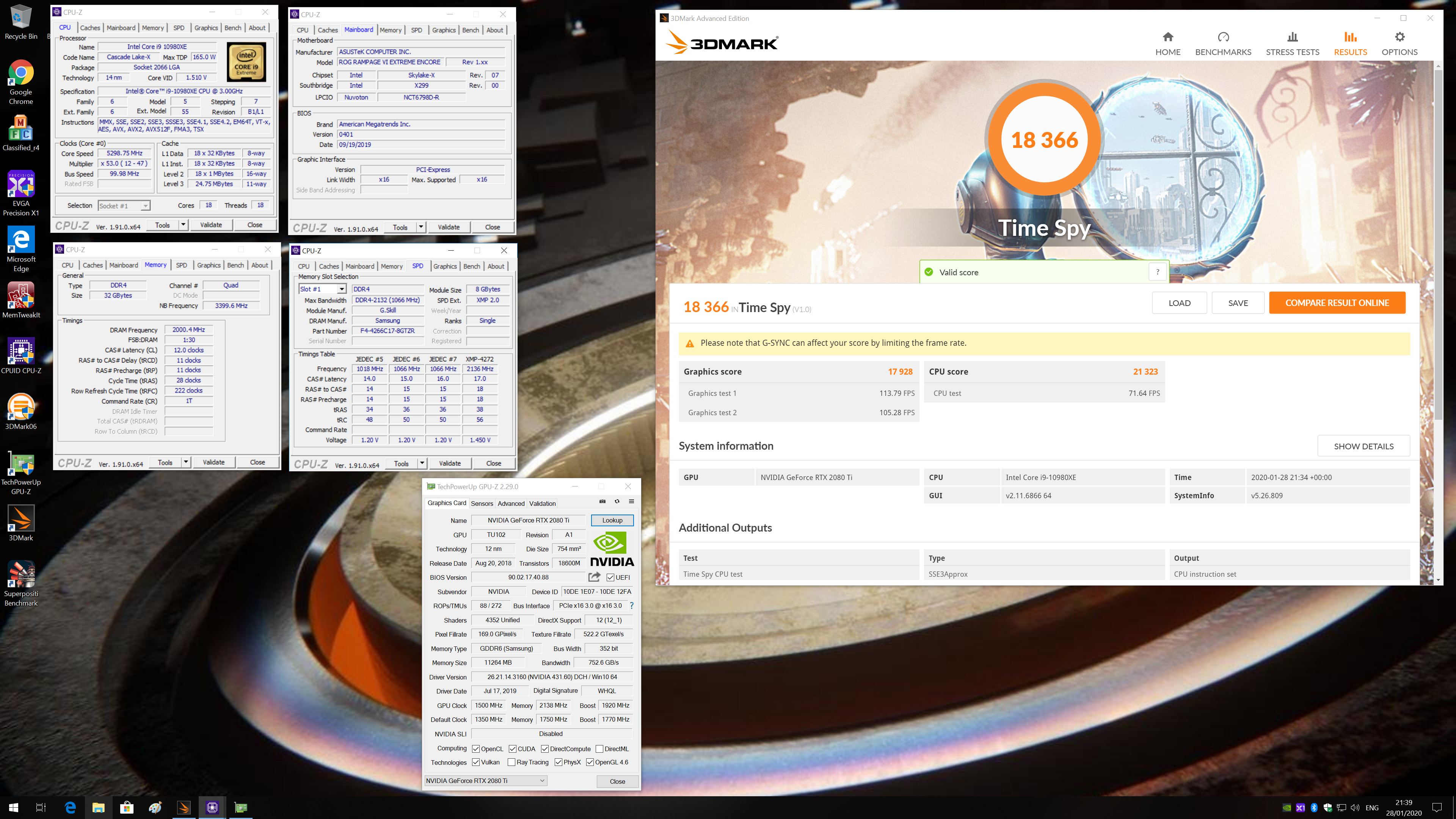
Task: Toggle the OpenCL checkbox in GPU-Z
Action: pos(476,749)
